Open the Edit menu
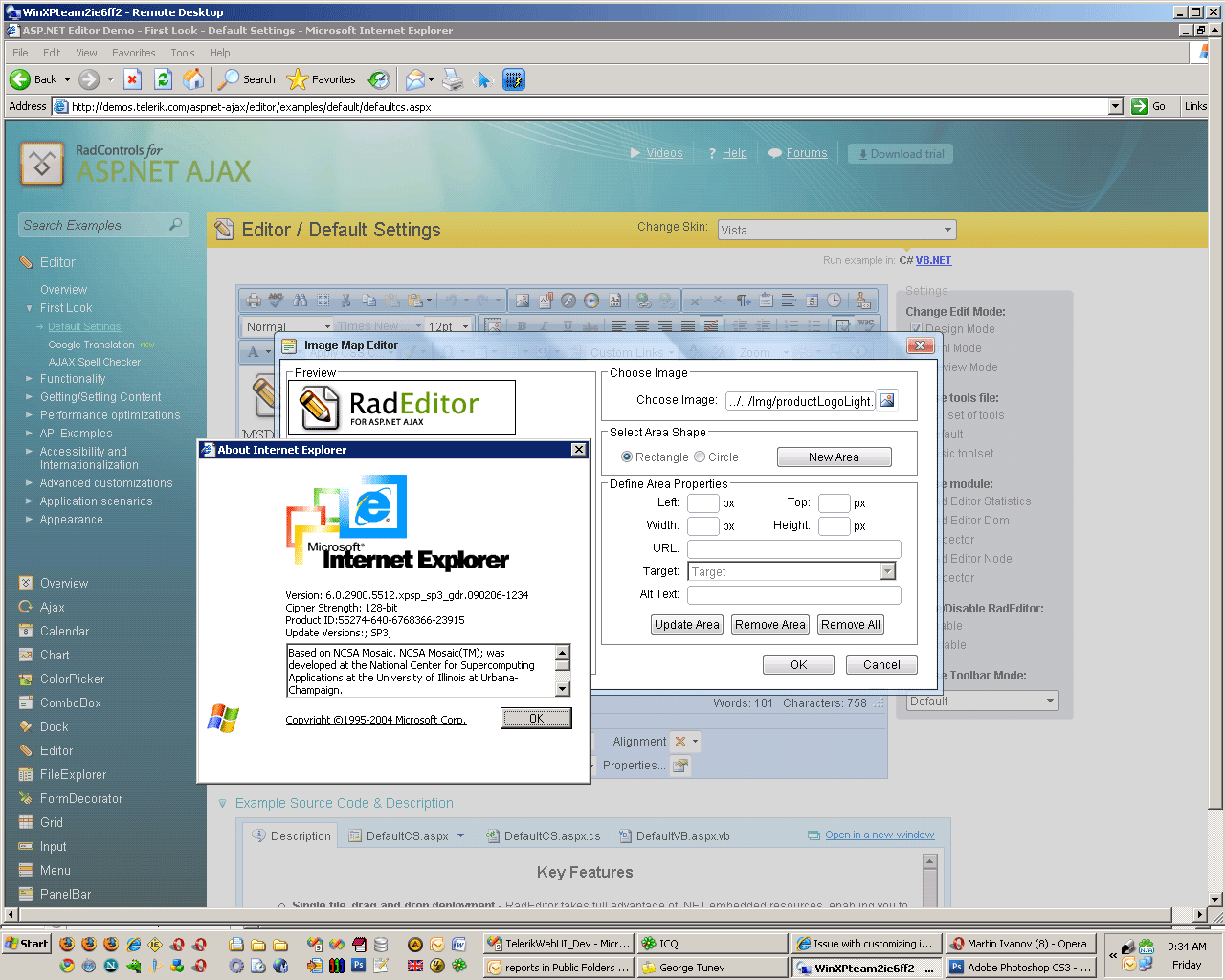The width and height of the screenshot is (1225, 980). coord(52,53)
